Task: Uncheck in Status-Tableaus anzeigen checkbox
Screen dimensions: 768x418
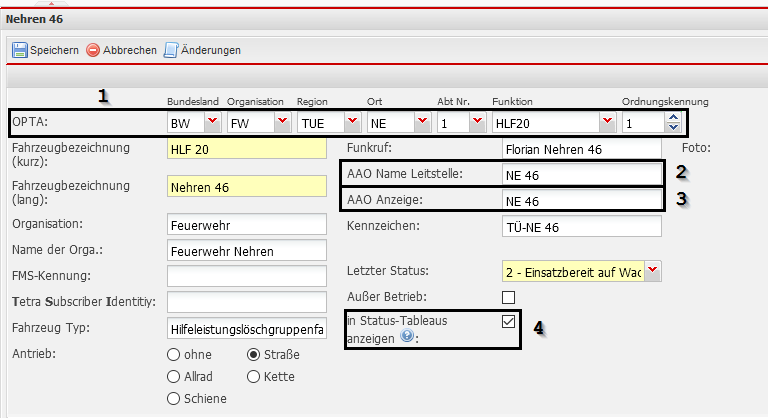Action: 508,321
